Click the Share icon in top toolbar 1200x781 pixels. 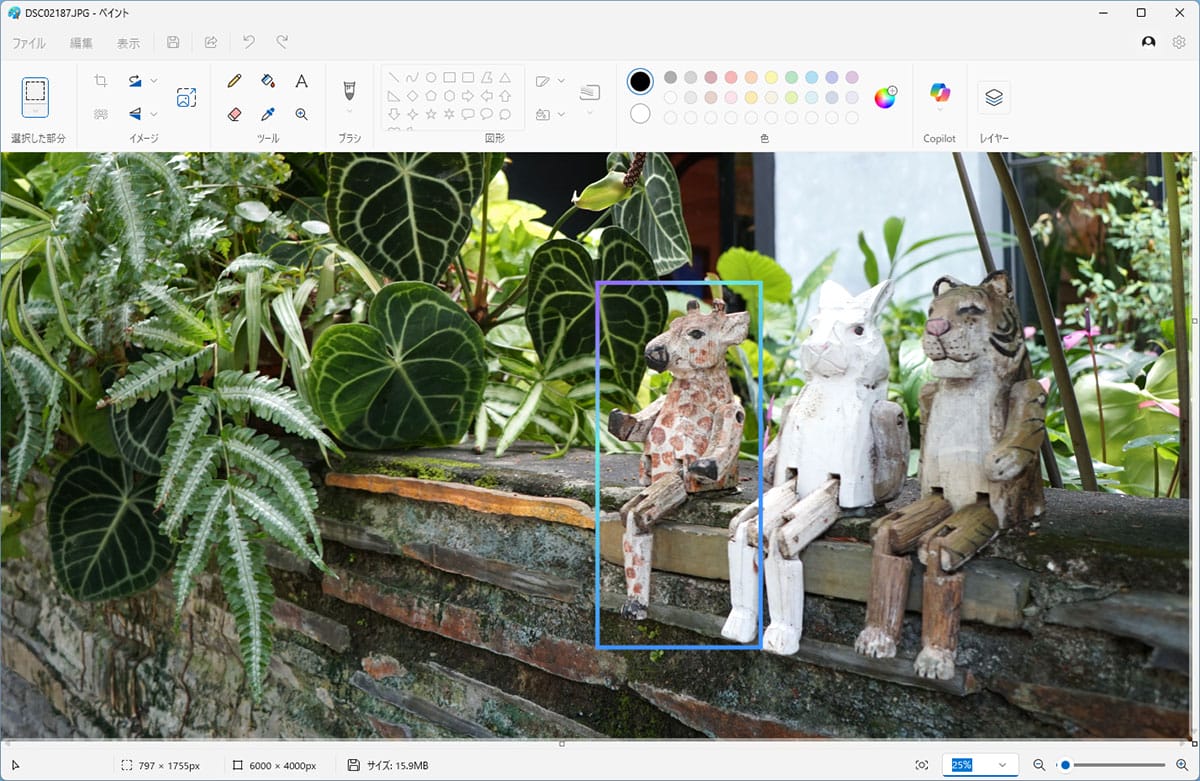pyautogui.click(x=211, y=42)
